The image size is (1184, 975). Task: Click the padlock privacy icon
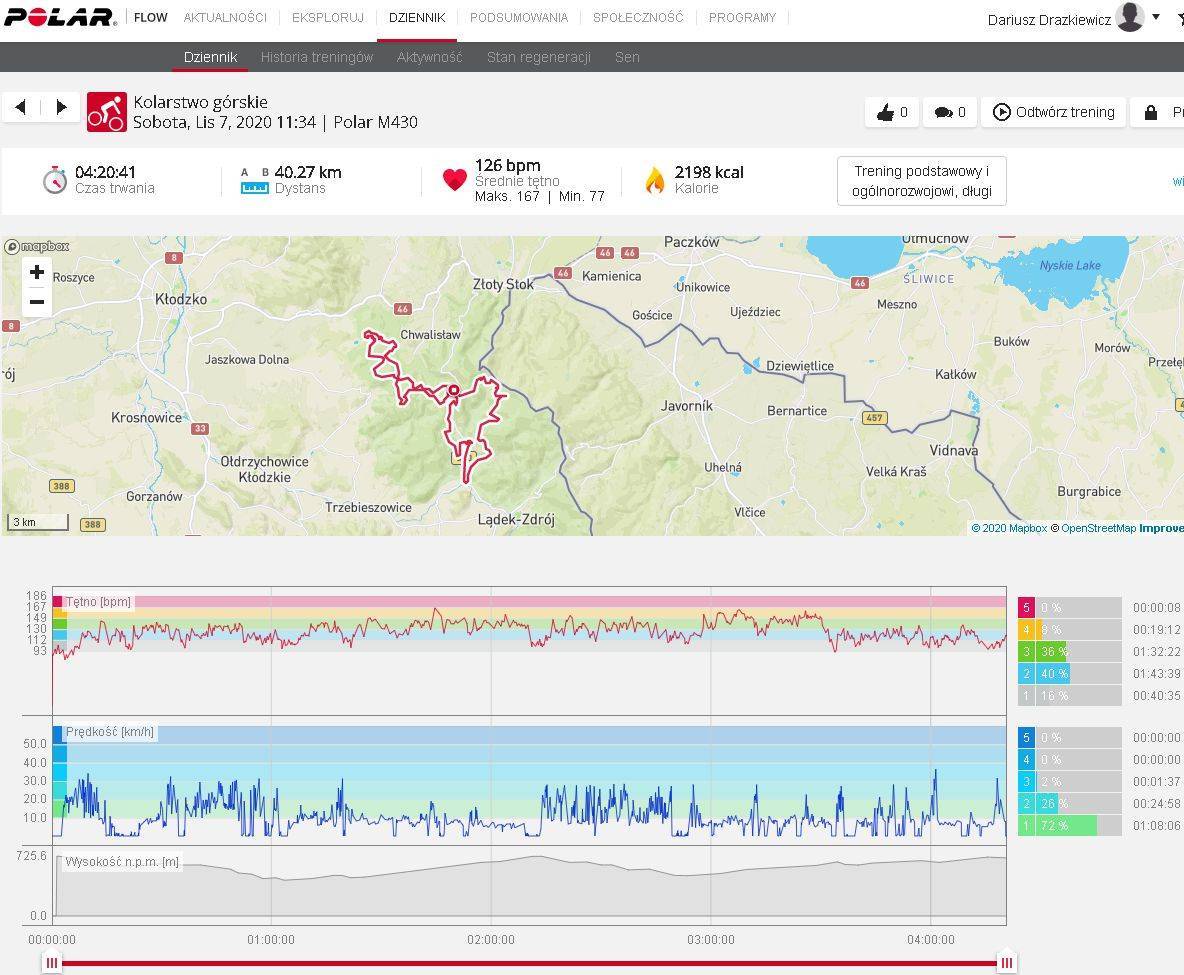tap(1151, 112)
